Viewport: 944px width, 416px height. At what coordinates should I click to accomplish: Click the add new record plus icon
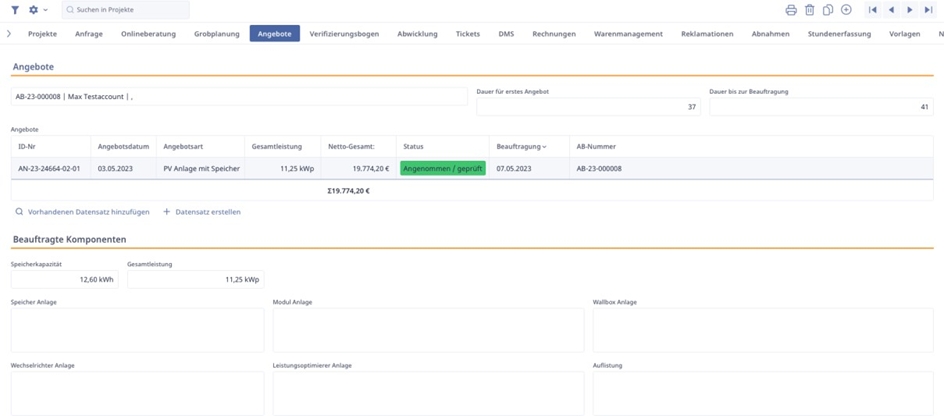pyautogui.click(x=846, y=10)
